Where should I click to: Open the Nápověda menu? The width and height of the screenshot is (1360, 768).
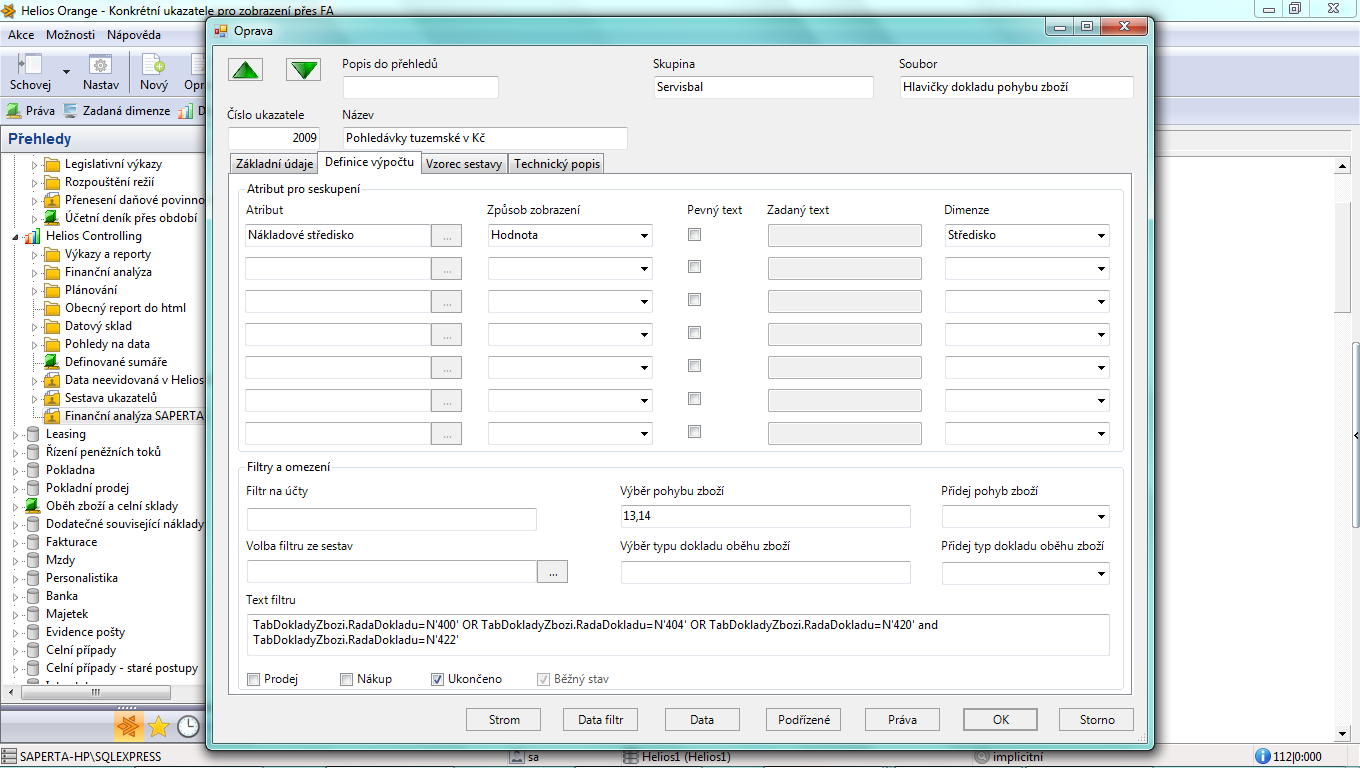coord(134,34)
